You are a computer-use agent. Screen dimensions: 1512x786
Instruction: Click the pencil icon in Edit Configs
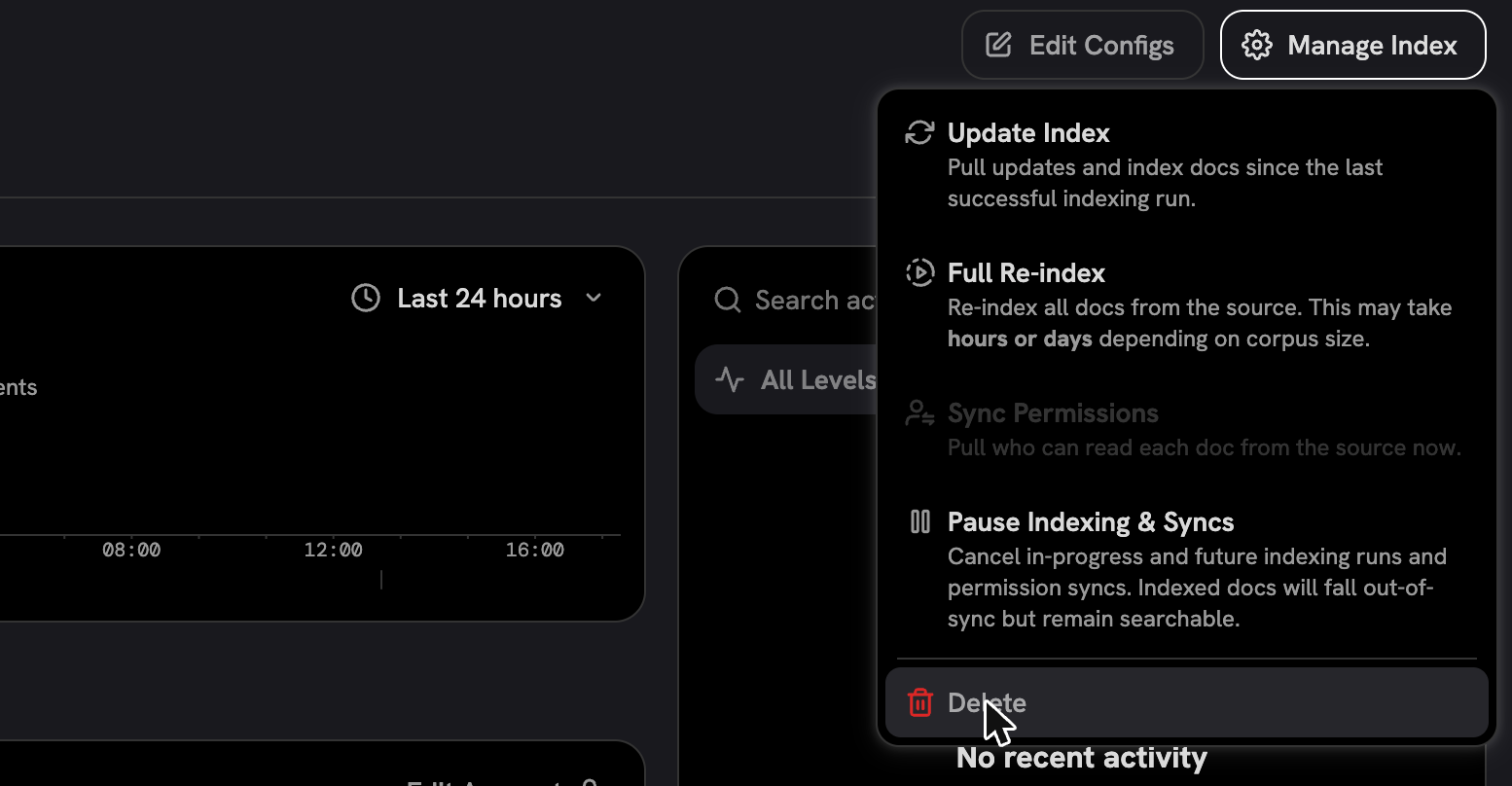998,45
